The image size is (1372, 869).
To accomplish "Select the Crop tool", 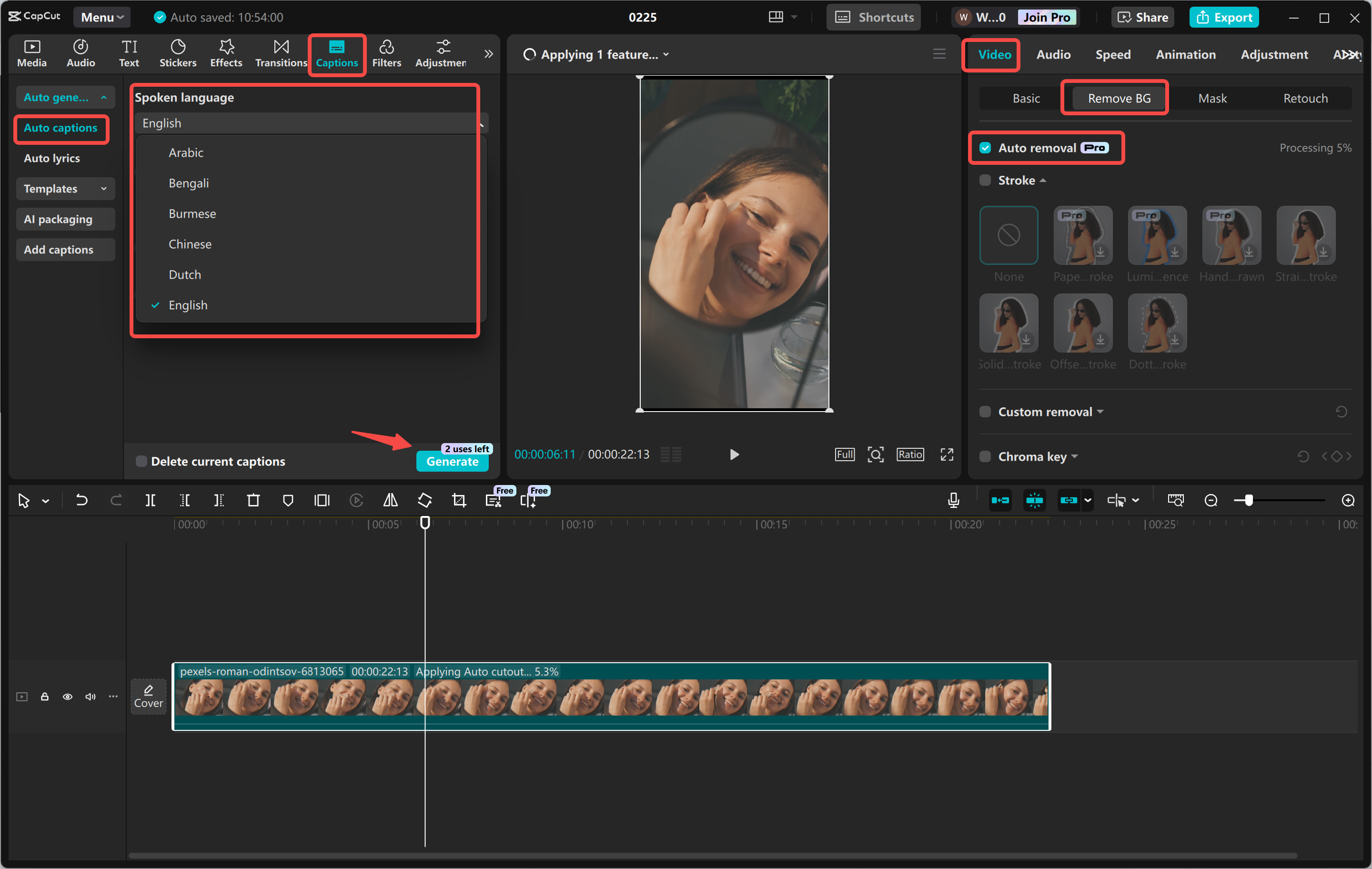I will coord(459,500).
